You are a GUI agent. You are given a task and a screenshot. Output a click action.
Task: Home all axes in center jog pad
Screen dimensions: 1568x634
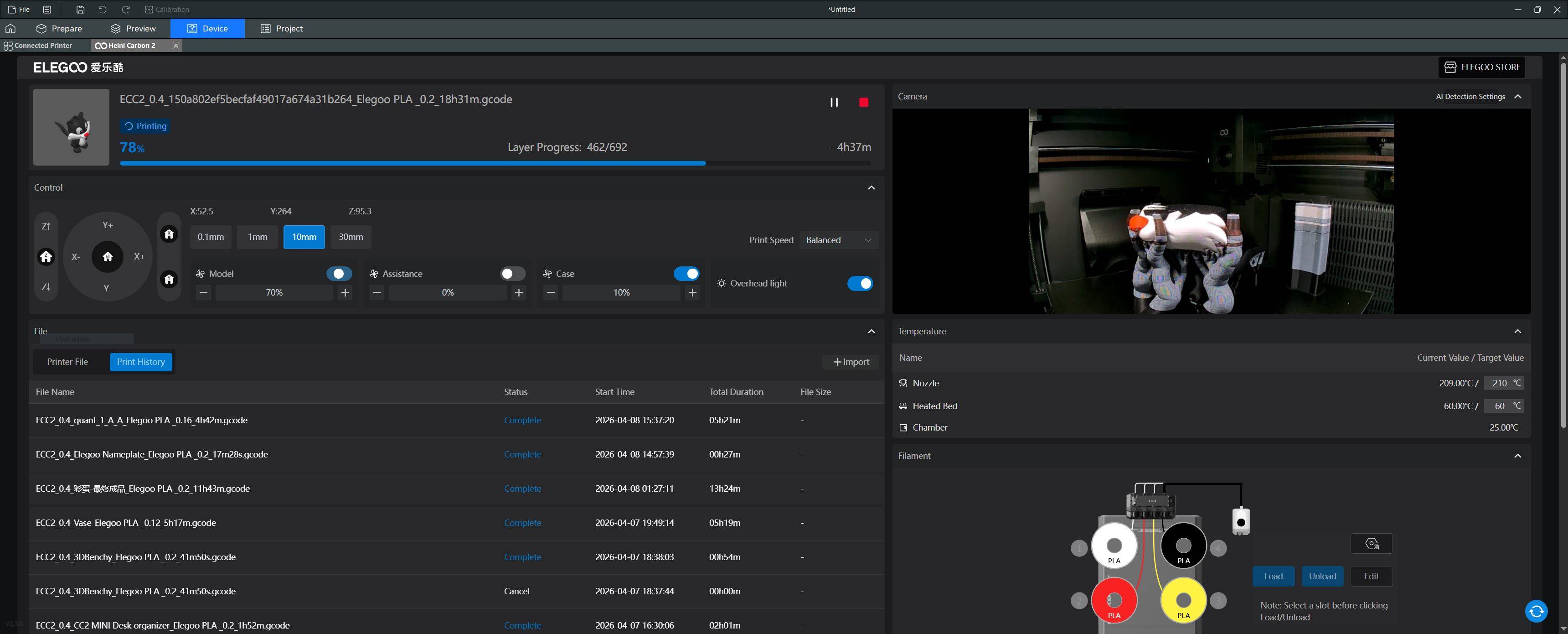tap(108, 256)
